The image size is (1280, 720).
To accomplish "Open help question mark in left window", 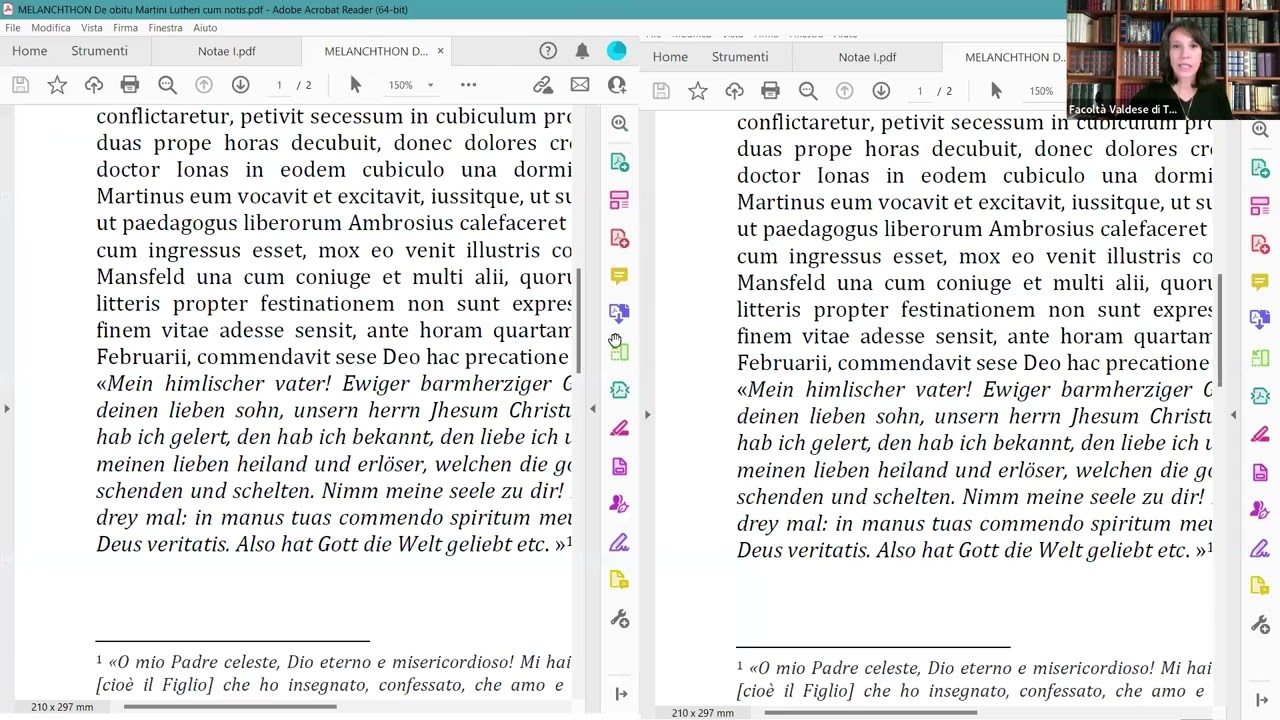I will point(548,51).
